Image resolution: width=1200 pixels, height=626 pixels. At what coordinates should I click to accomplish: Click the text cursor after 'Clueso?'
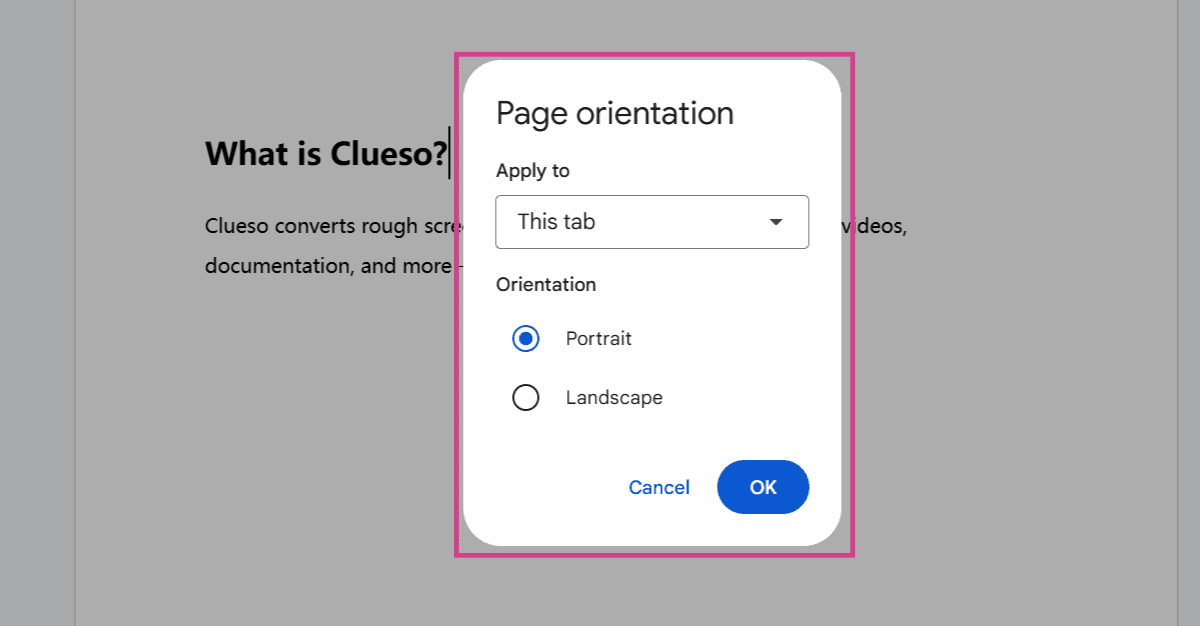(450, 153)
